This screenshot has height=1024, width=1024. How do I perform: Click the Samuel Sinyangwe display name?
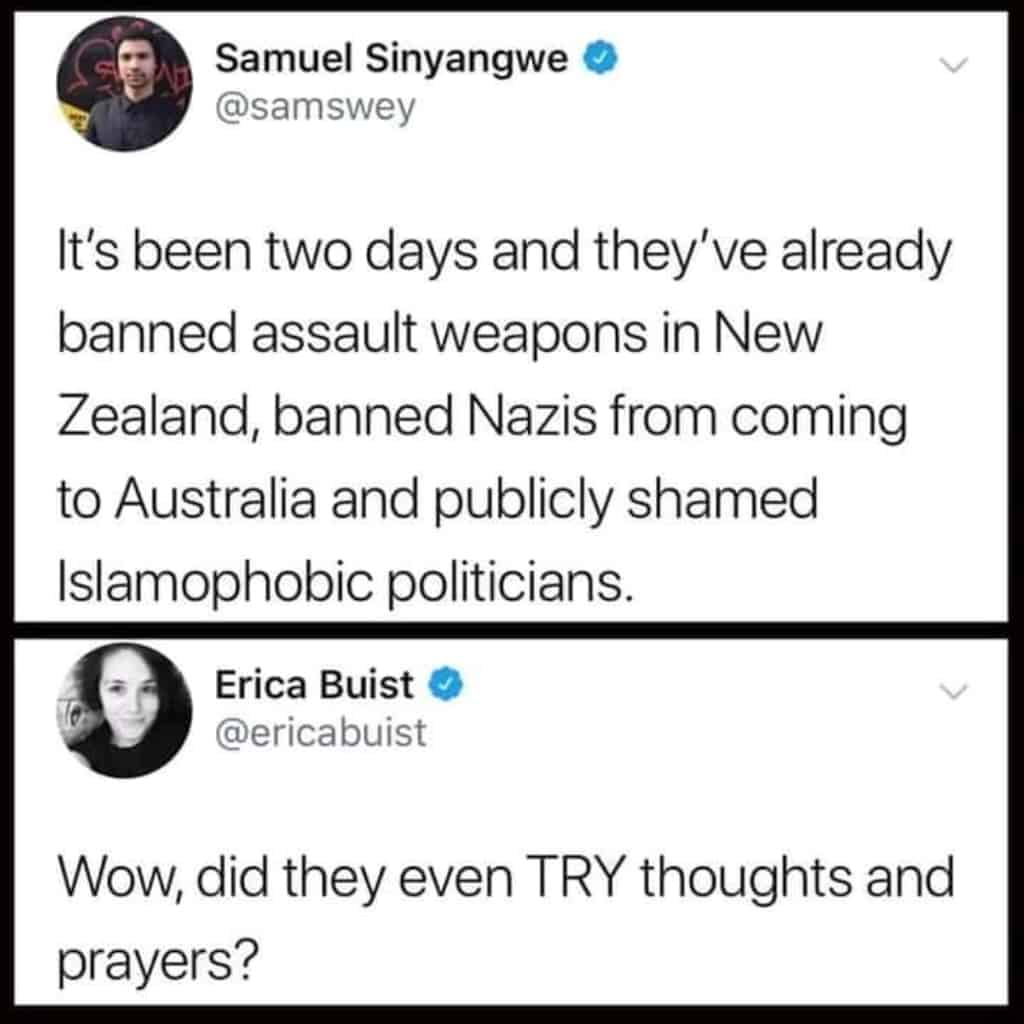click(391, 59)
